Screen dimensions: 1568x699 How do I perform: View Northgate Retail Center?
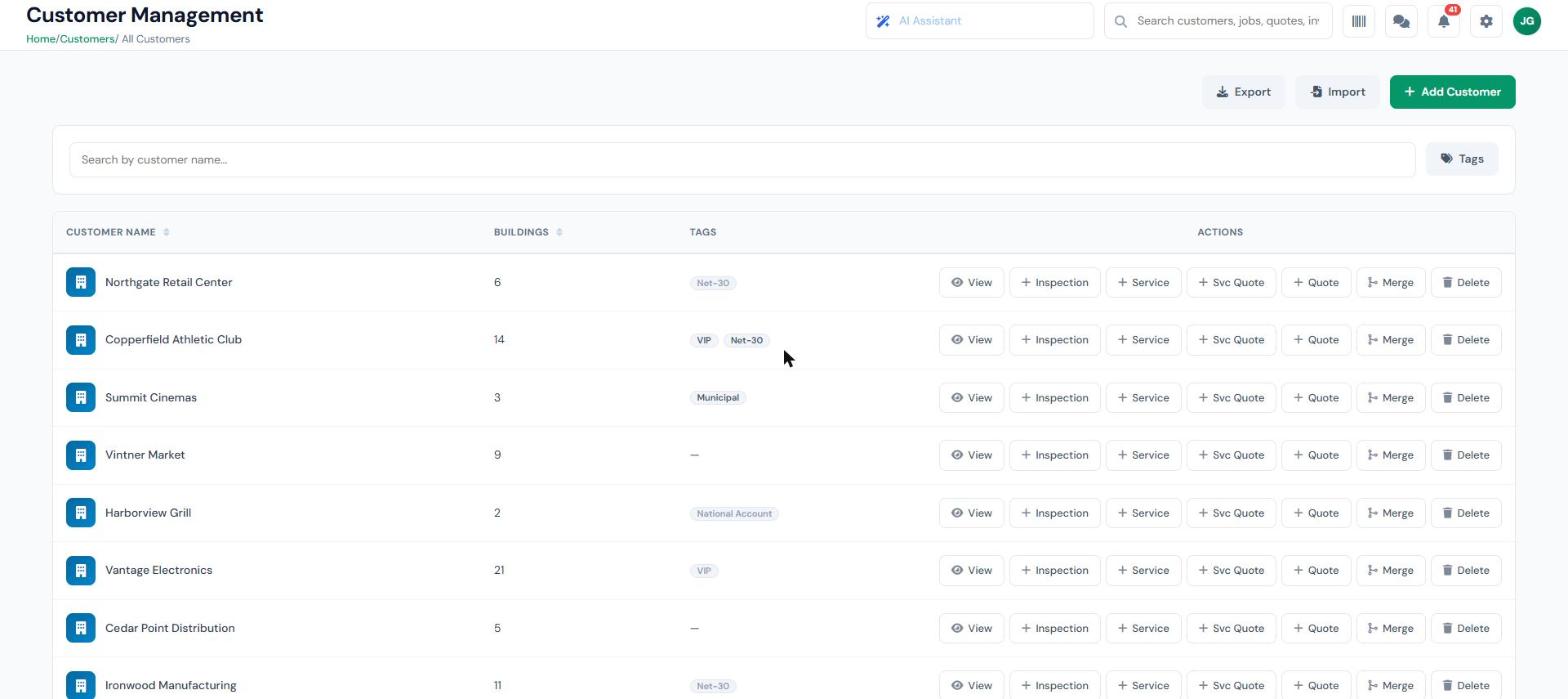(x=971, y=282)
